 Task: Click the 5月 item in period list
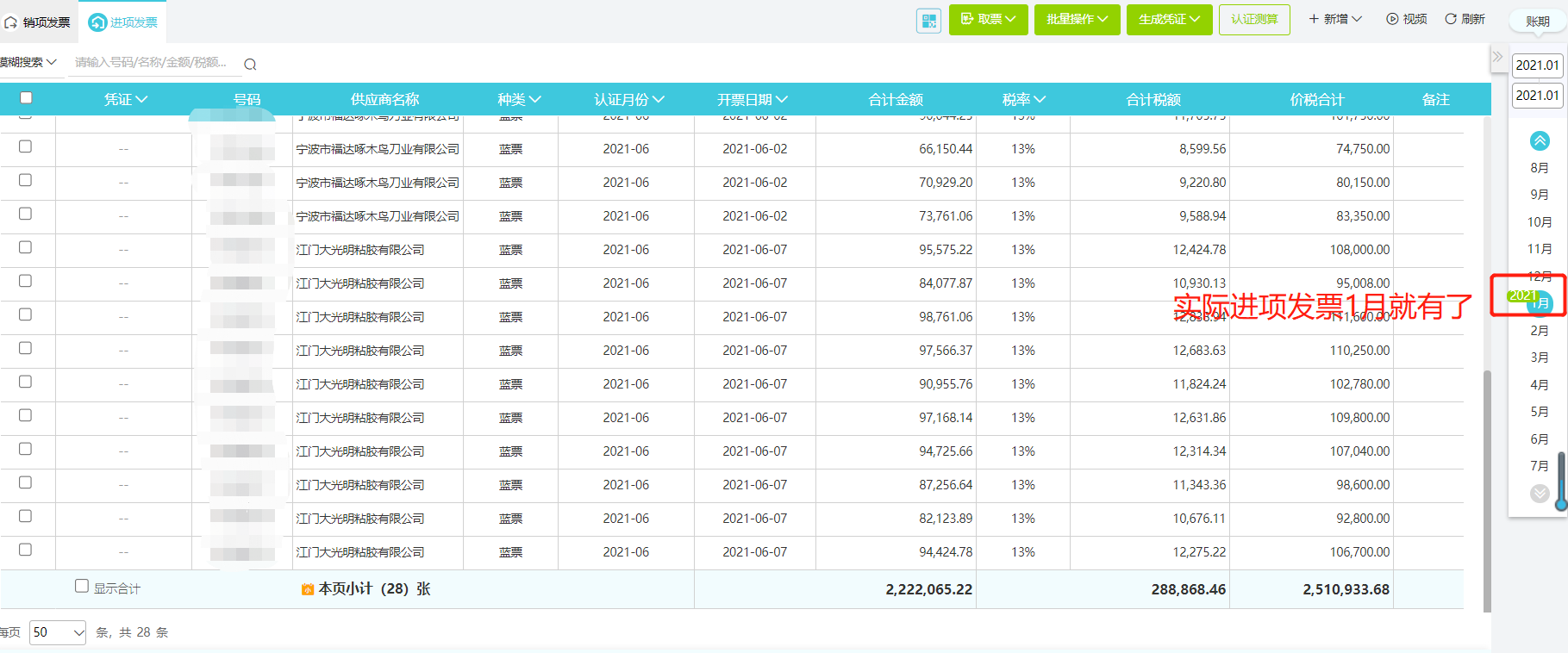pos(1540,412)
